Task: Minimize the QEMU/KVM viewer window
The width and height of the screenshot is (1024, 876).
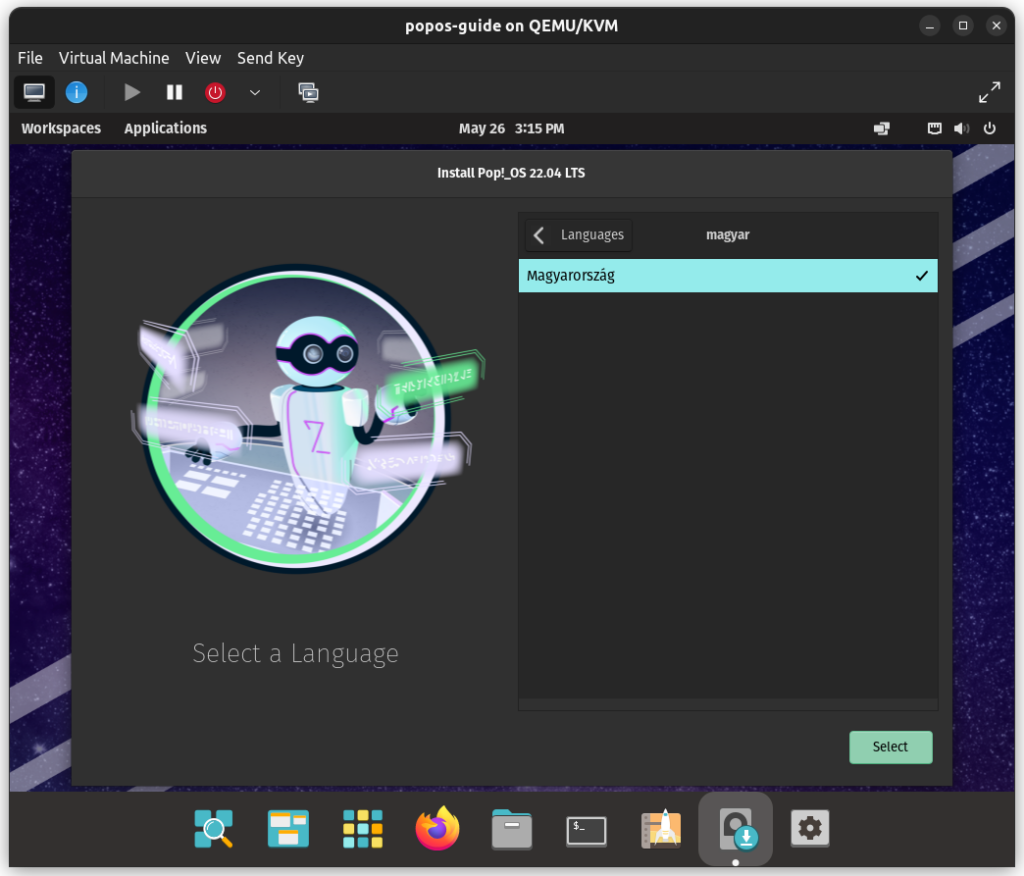Action: click(929, 26)
